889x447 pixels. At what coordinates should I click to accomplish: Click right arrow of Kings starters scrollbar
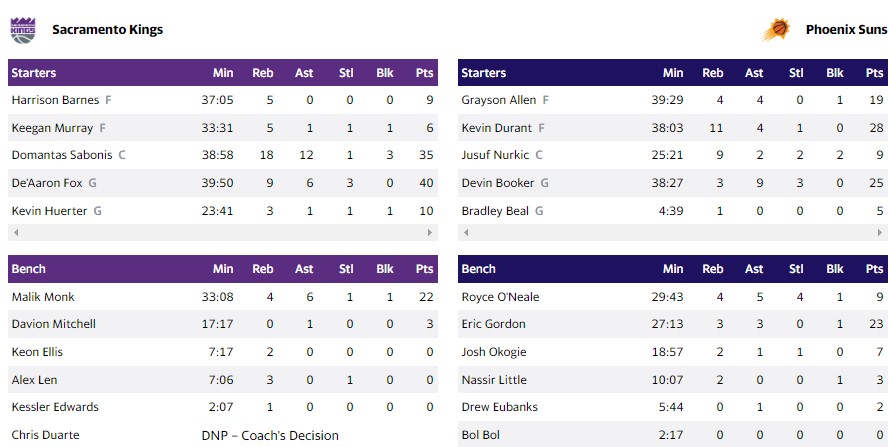point(433,233)
